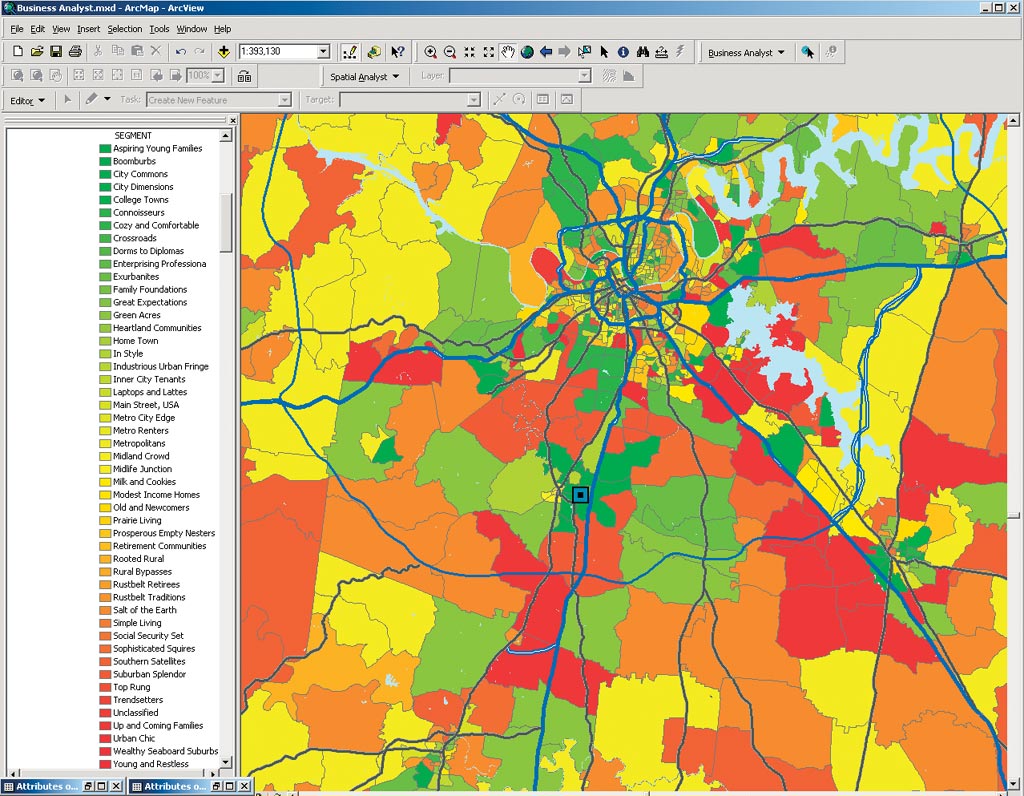This screenshot has height=796, width=1024.
Task: Select the Identify tool
Action: [x=623, y=52]
